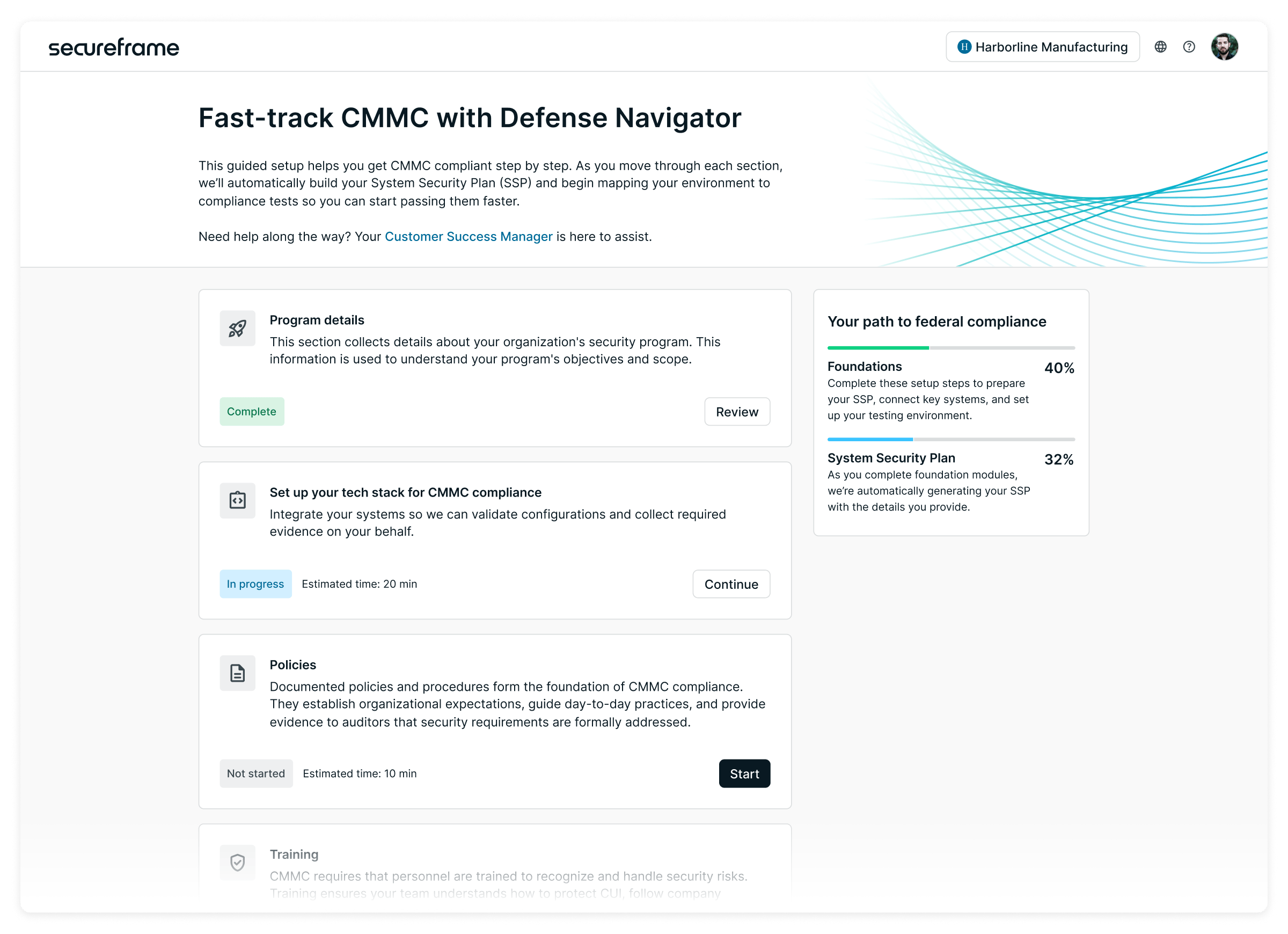Review the Program details section
This screenshot has width=1288, height=934.
pos(736,412)
